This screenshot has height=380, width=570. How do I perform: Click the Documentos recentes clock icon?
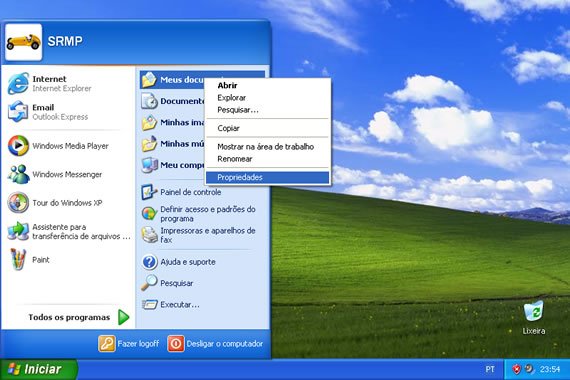pyautogui.click(x=149, y=101)
